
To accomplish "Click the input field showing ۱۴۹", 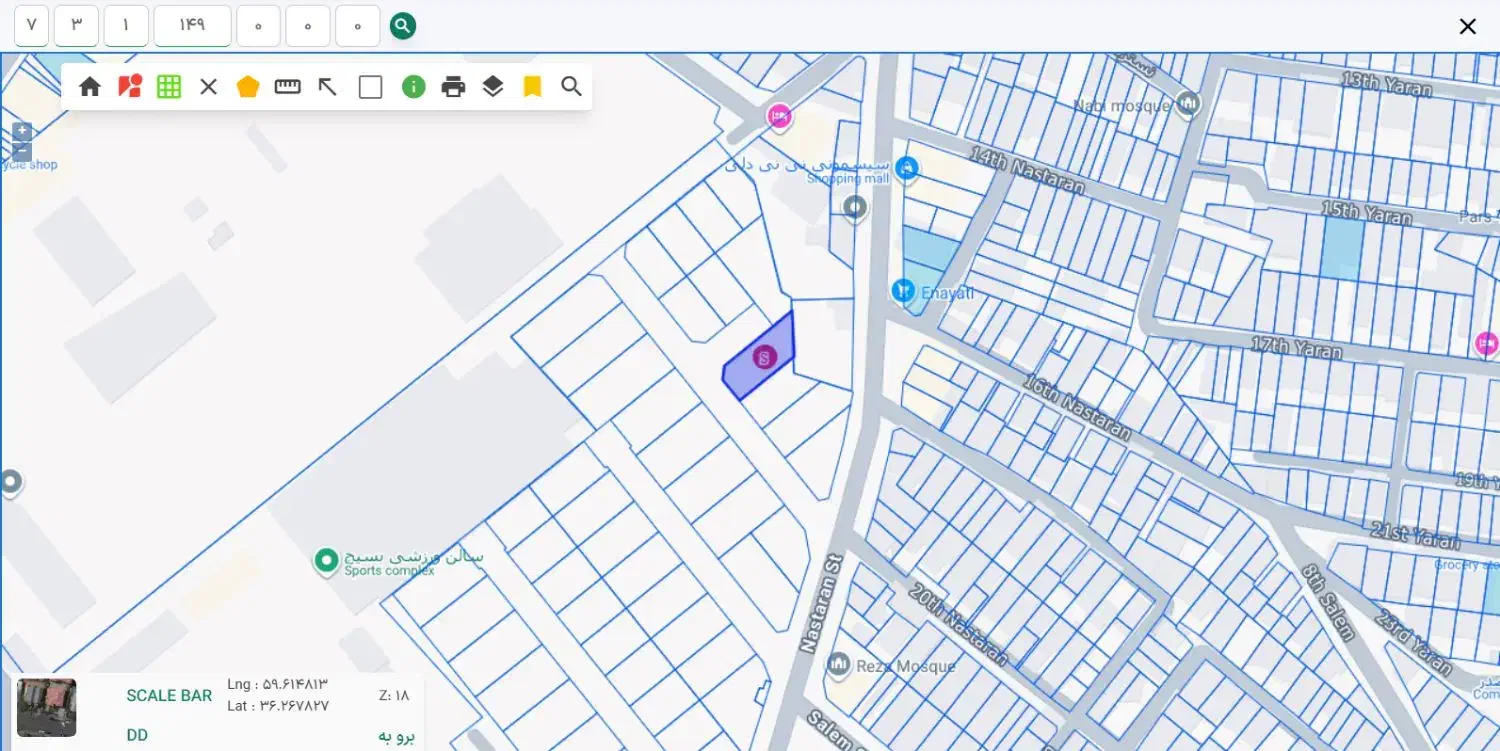I will (192, 26).
